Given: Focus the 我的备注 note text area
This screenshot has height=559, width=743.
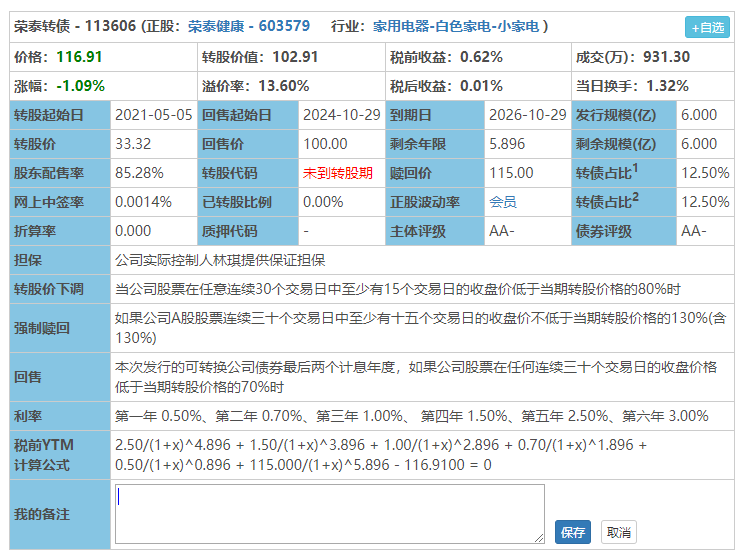Looking at the screenshot, I should coord(329,514).
